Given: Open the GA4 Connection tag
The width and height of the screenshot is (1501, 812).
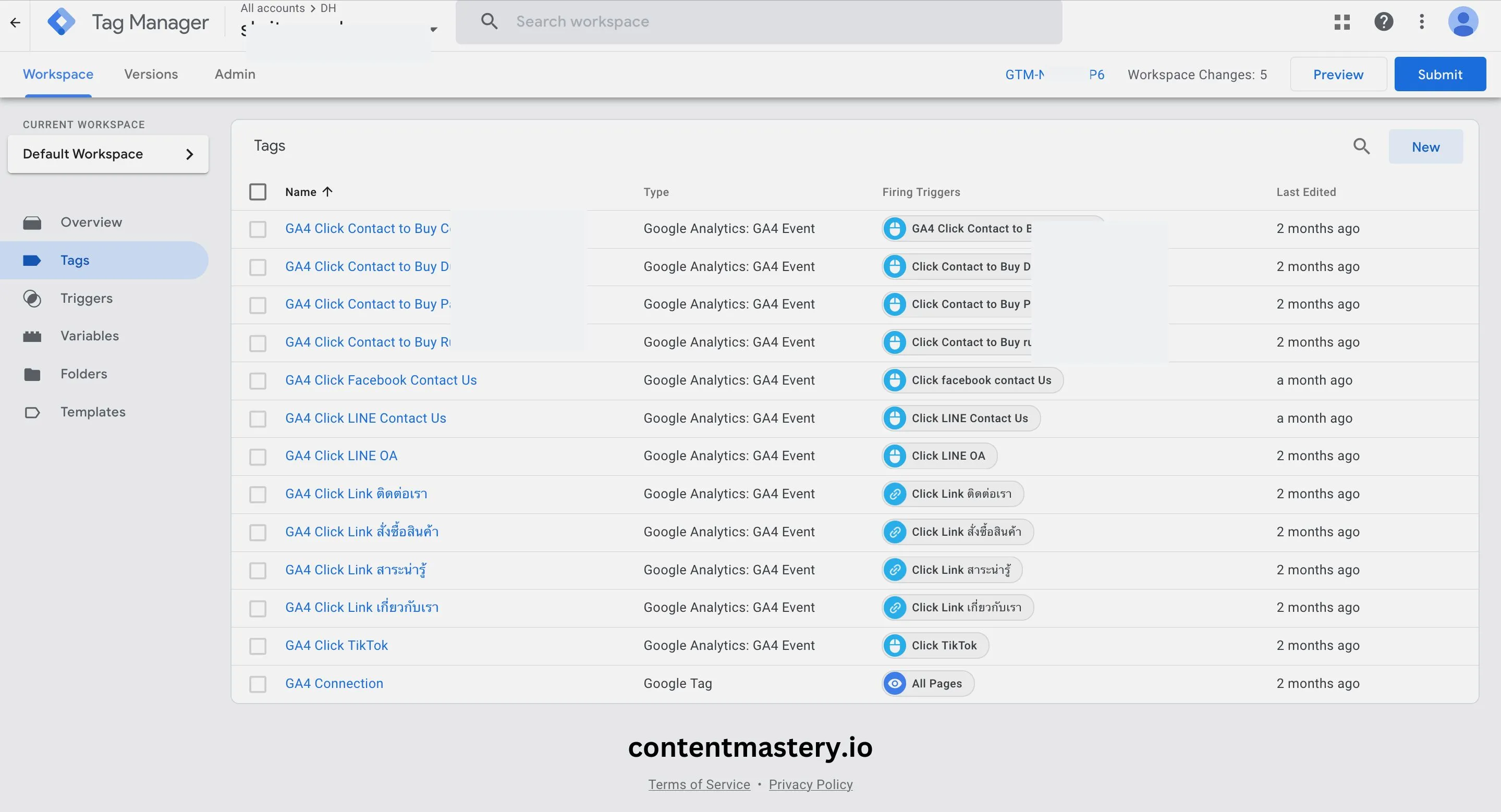Looking at the screenshot, I should coord(334,683).
